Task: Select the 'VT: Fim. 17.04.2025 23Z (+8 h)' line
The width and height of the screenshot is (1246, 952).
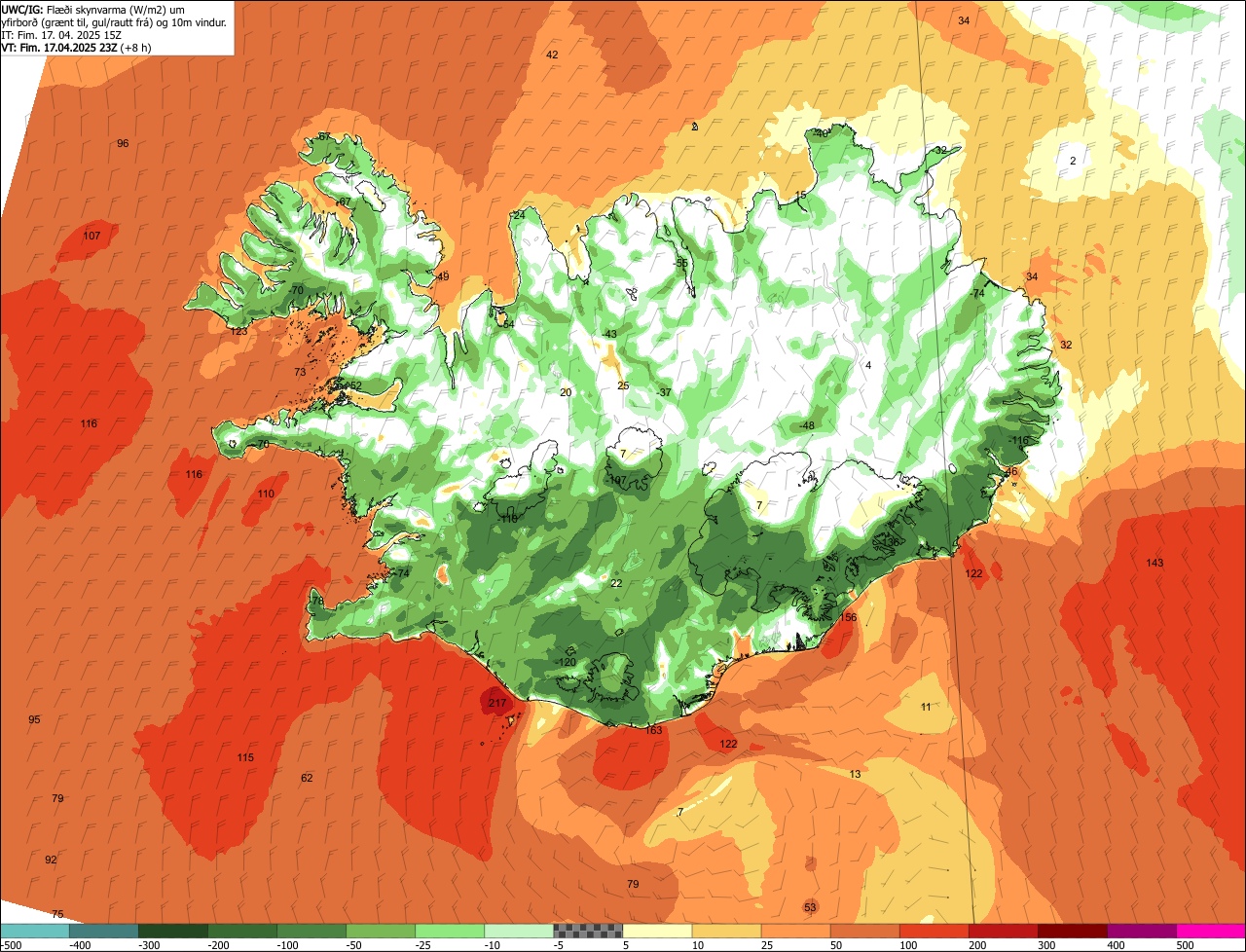Action: point(76,47)
